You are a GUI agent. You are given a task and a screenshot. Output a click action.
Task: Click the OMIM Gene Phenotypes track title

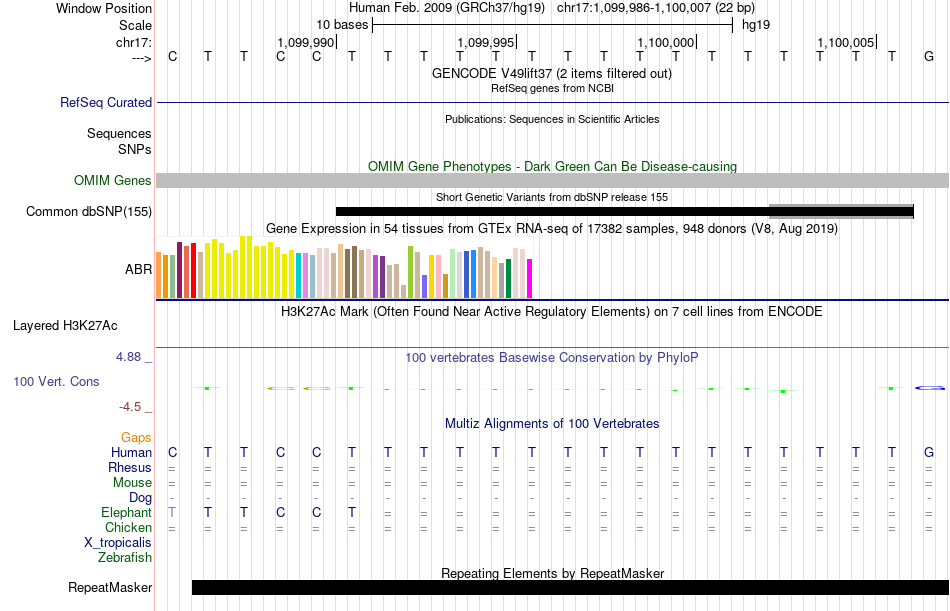pos(552,167)
